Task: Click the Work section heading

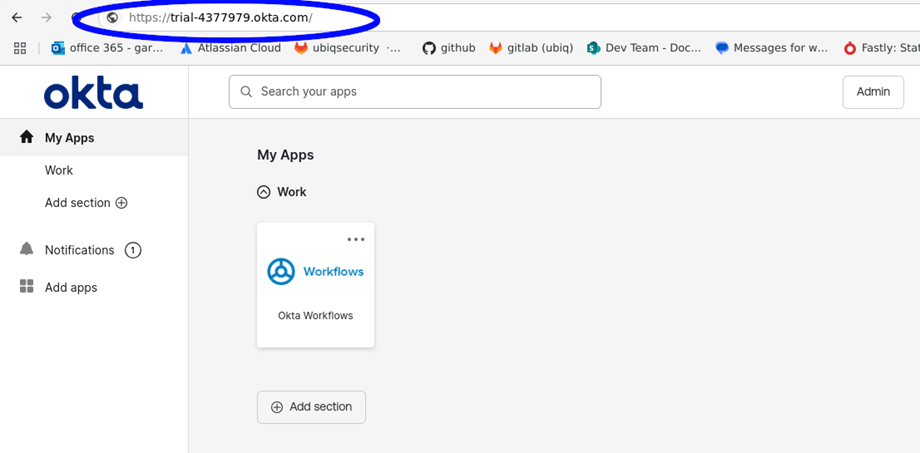Action: pyautogui.click(x=292, y=192)
